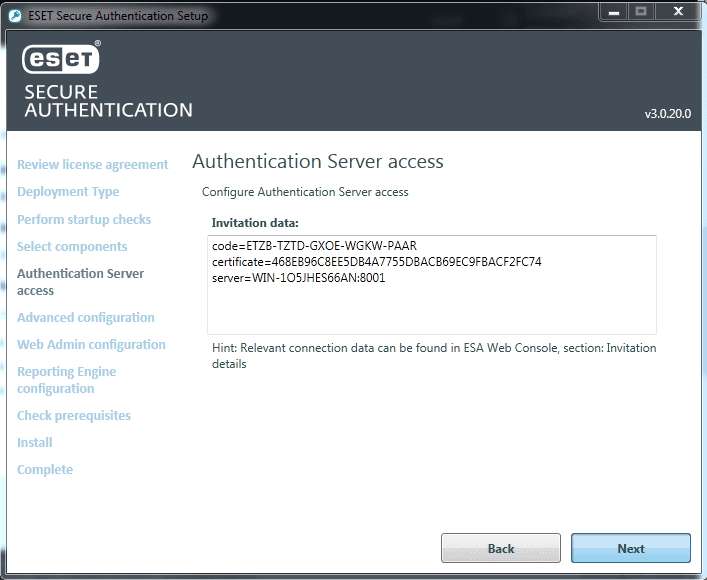
Task: Click the Next button
Action: [630, 548]
